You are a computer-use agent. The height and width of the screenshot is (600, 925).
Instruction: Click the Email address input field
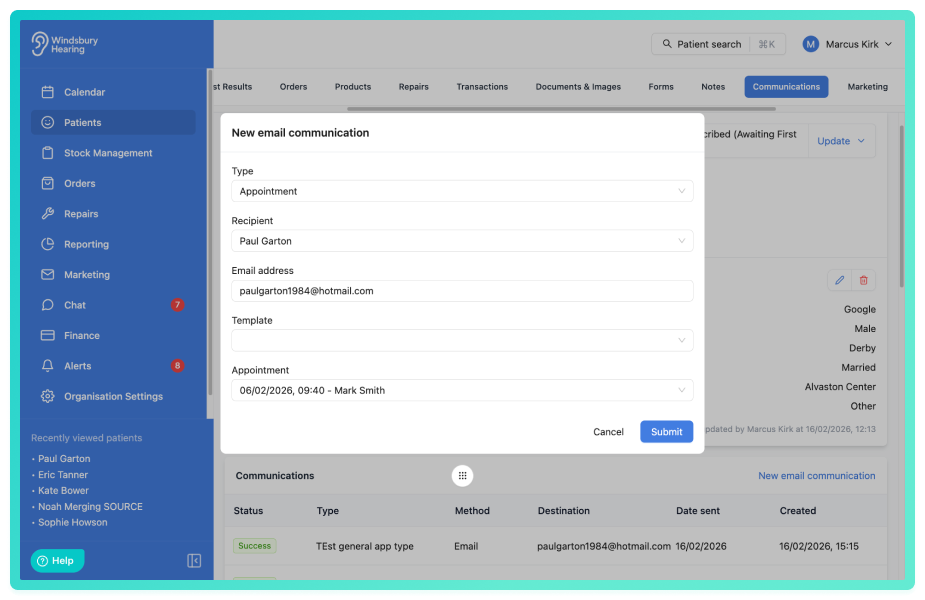462,291
